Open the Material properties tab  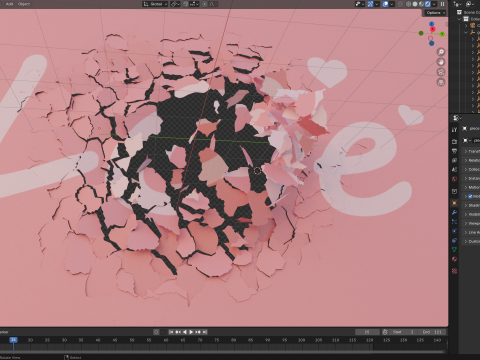click(x=454, y=259)
